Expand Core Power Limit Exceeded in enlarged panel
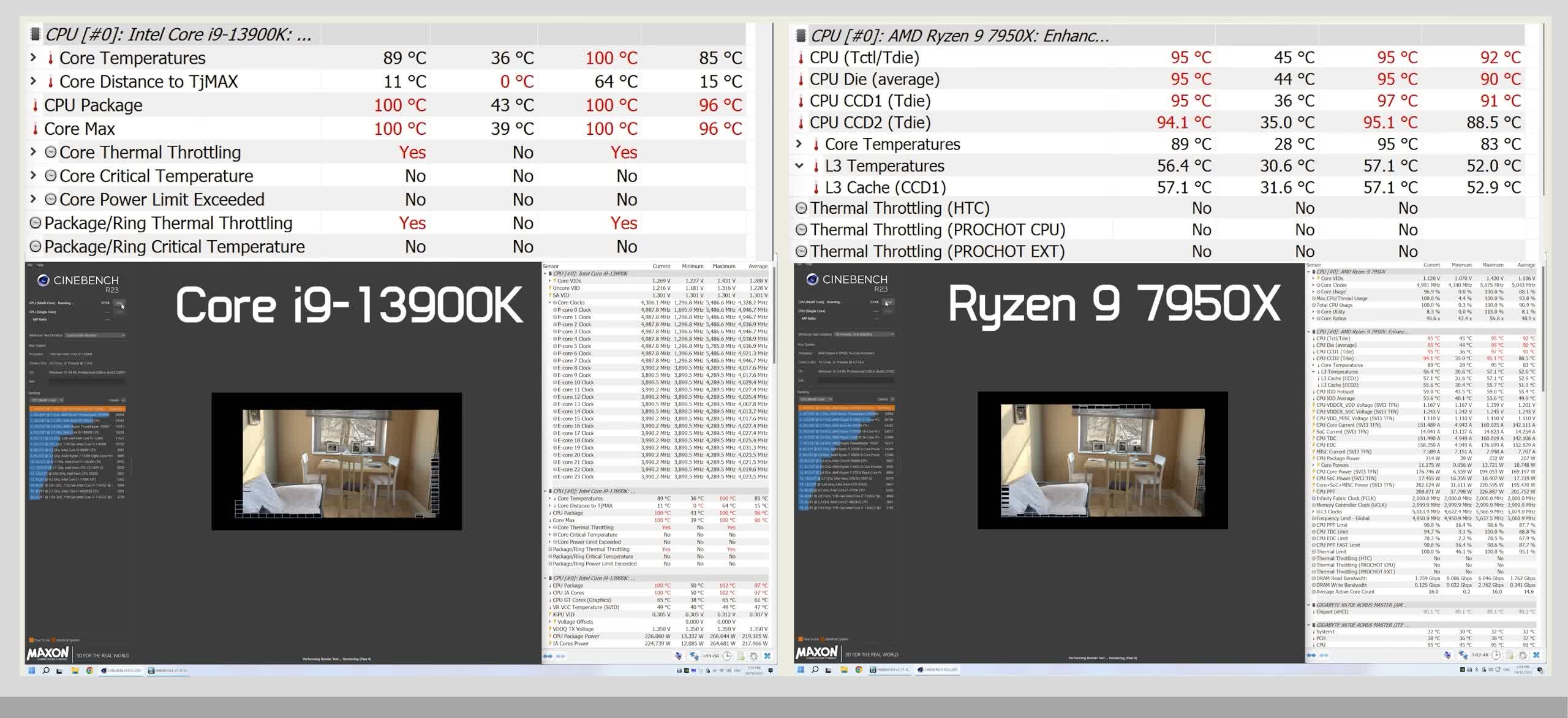1568x718 pixels. tap(33, 199)
